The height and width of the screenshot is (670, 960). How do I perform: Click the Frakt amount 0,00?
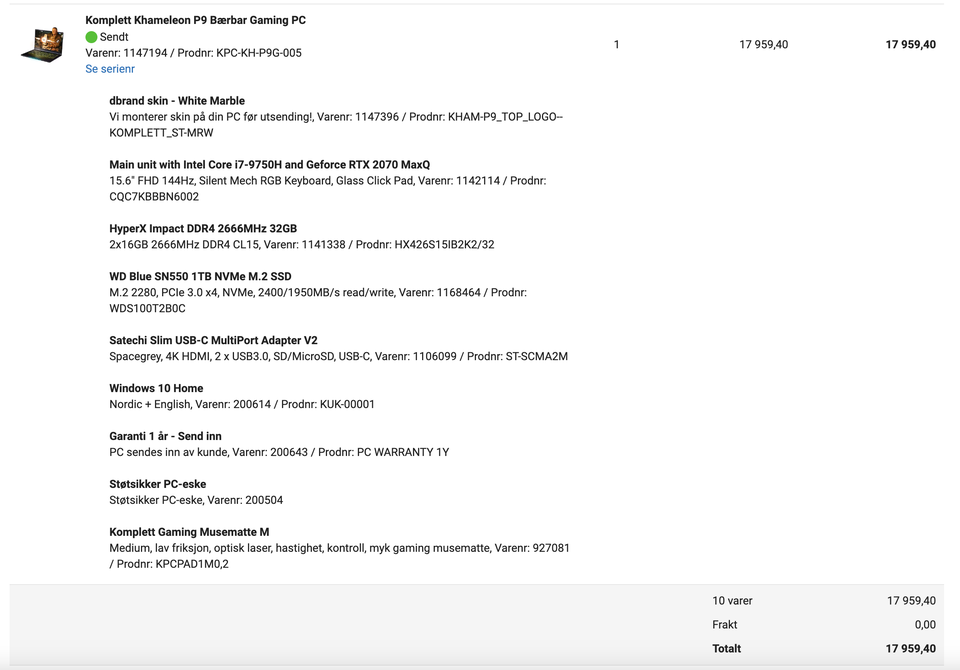[x=925, y=625]
